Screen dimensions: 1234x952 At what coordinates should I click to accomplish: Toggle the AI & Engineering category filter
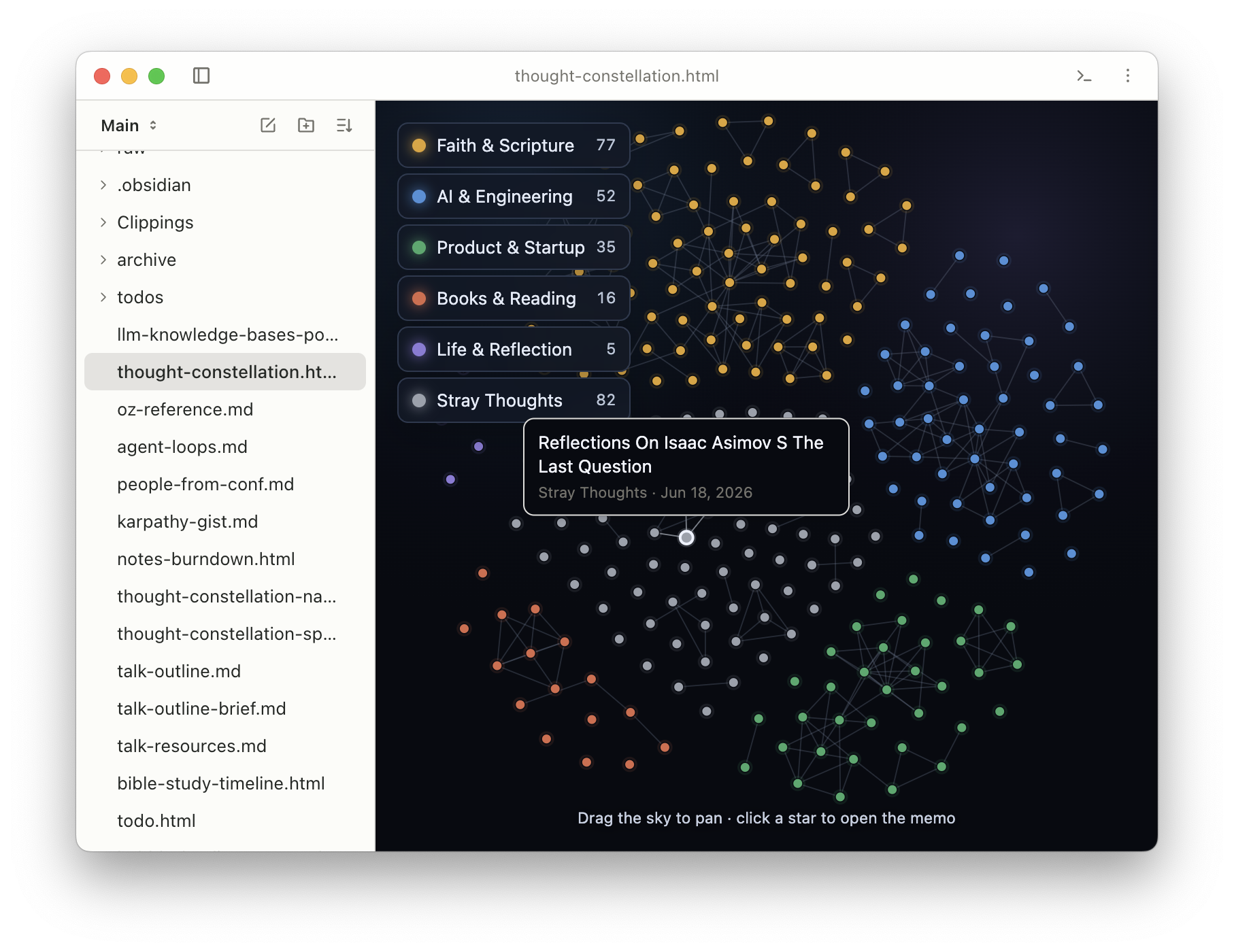[514, 197]
